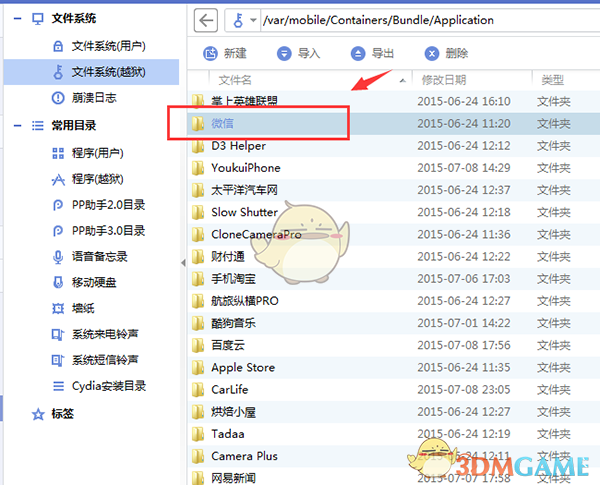This screenshot has width=600, height=485.
Task: Open 系统来电铃声 directory
Action: tap(105, 334)
